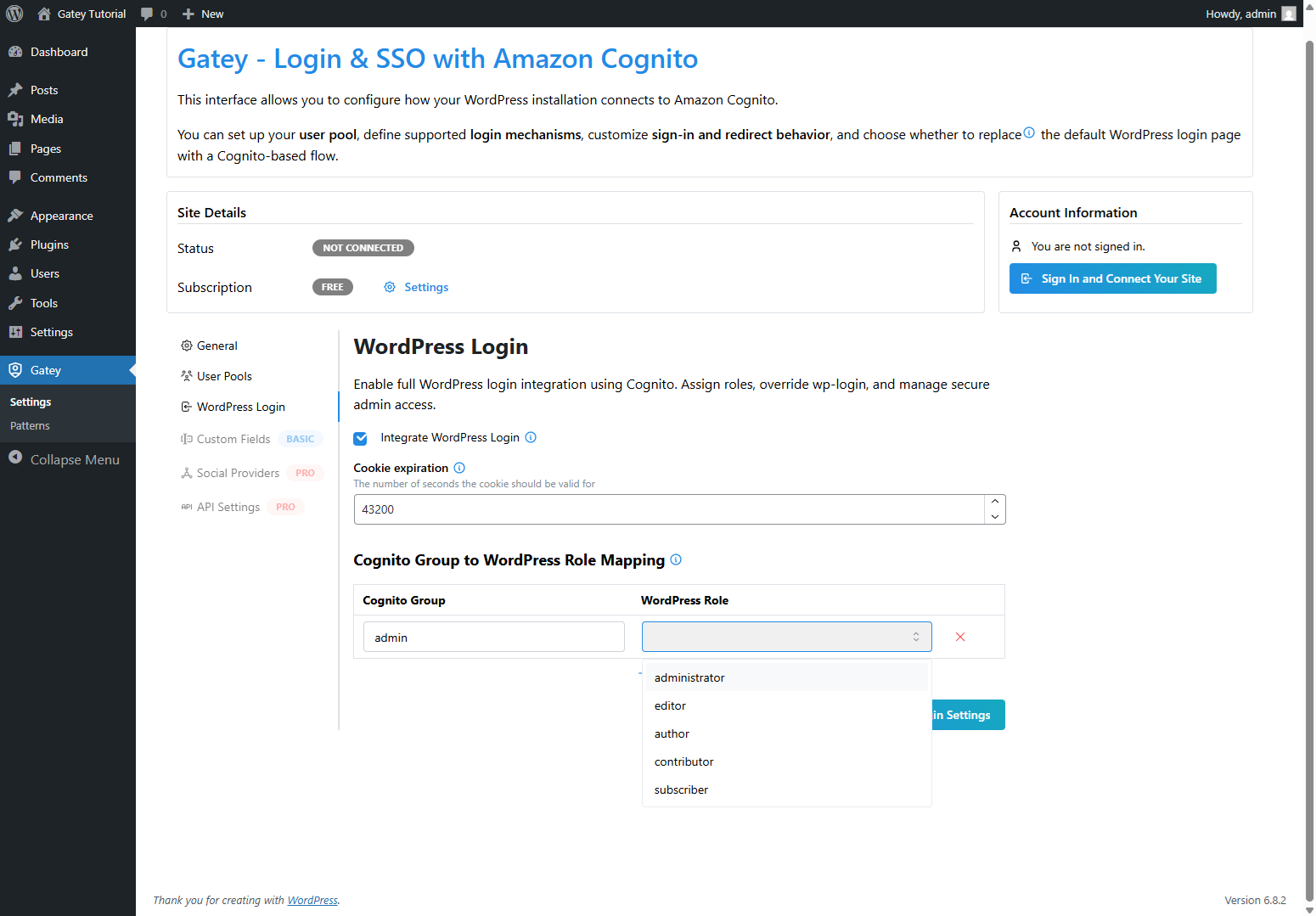Toggle the Integrate WordPress Login checkbox
This screenshot has height=916, width=1316.
pyautogui.click(x=360, y=438)
